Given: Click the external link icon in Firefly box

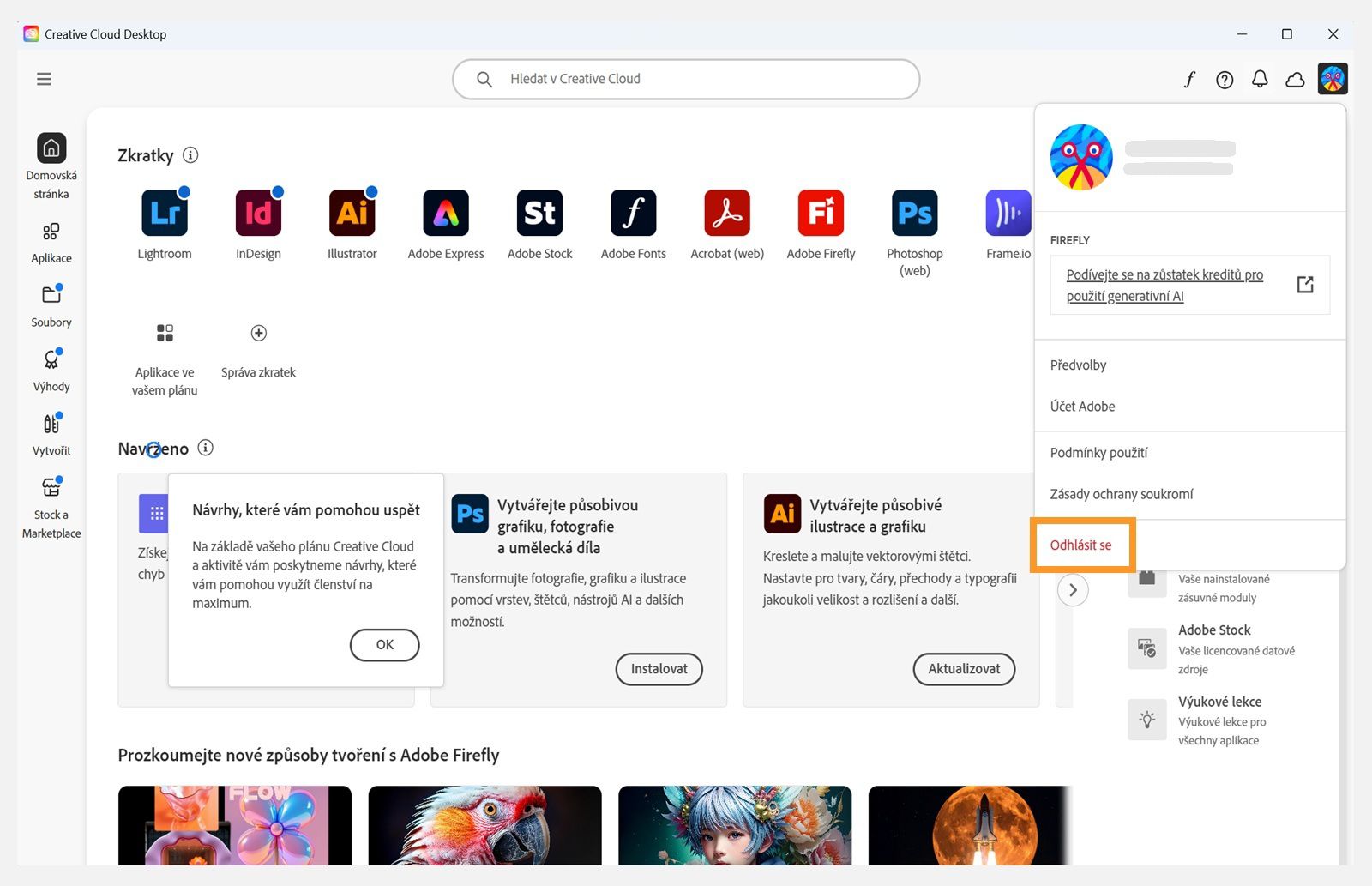Looking at the screenshot, I should click(x=1305, y=285).
